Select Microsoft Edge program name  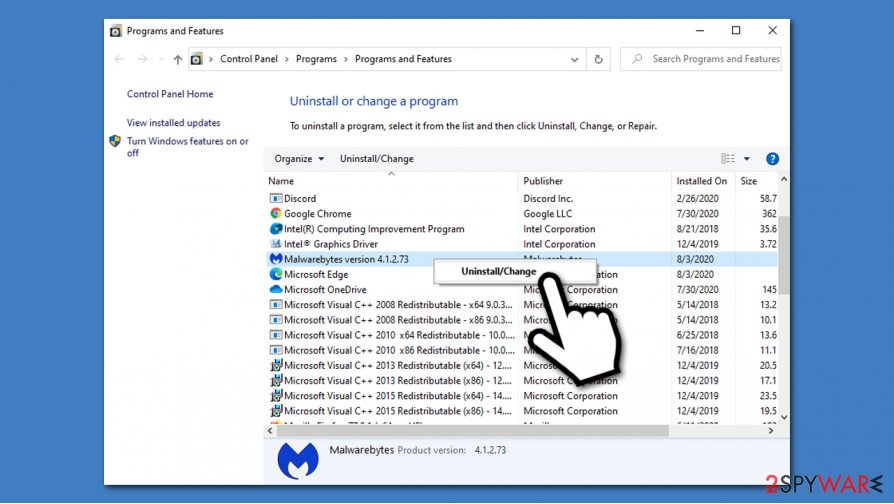316,274
